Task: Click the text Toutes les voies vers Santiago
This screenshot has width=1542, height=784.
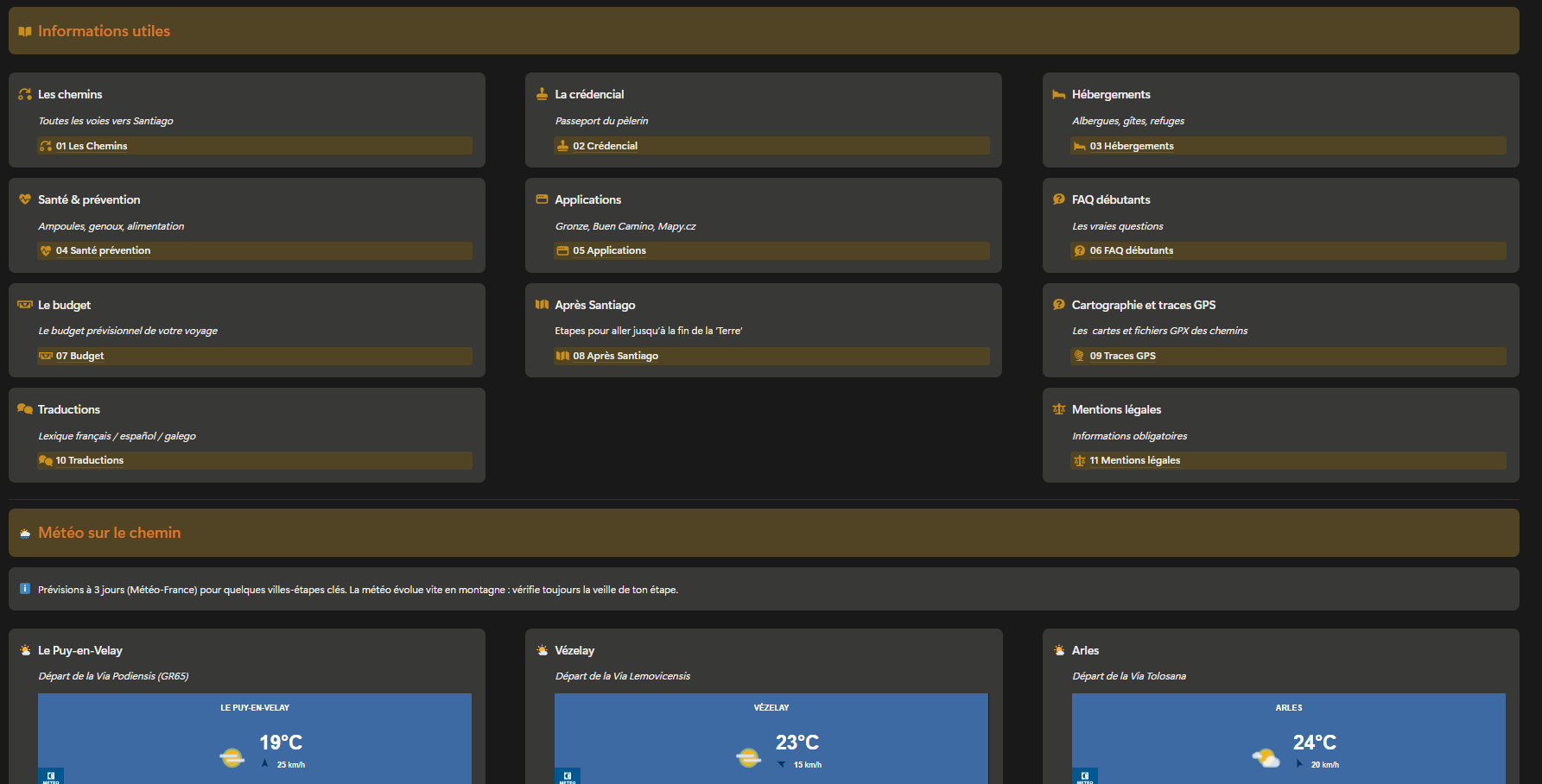Action: 105,121
